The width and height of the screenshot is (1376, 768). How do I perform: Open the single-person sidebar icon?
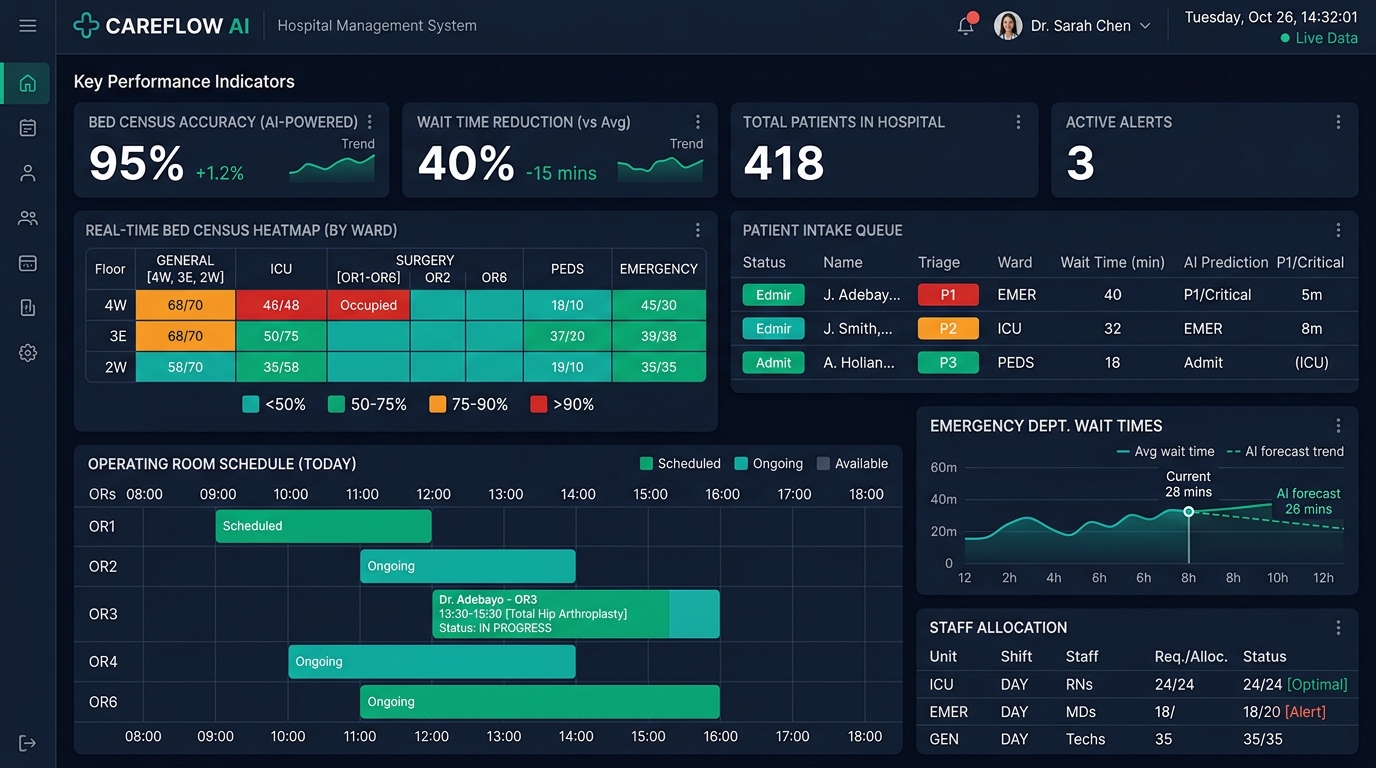point(27,173)
